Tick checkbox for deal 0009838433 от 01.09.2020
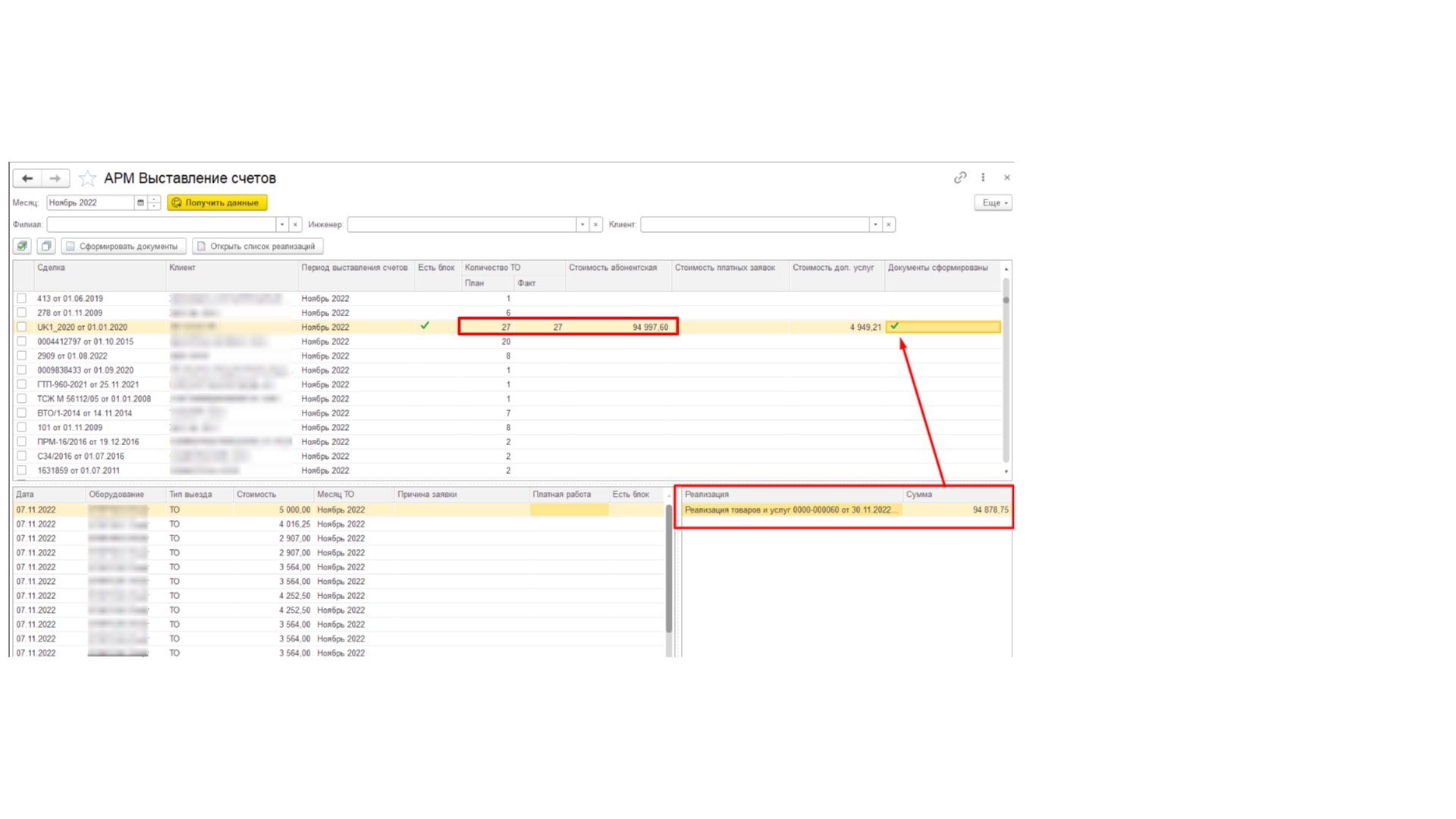The width and height of the screenshot is (1456, 819). coord(22,370)
